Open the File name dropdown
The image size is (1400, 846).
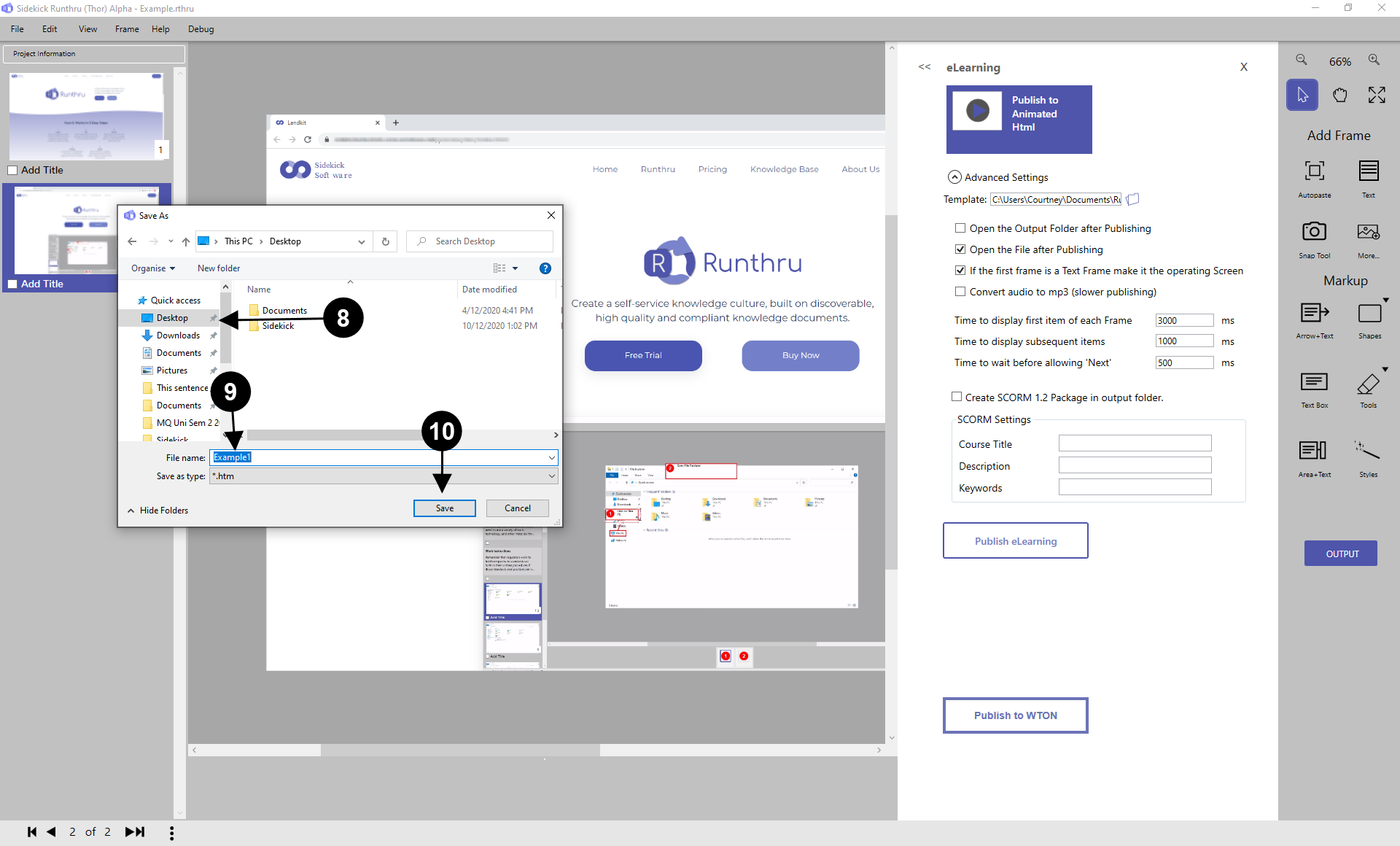point(551,457)
